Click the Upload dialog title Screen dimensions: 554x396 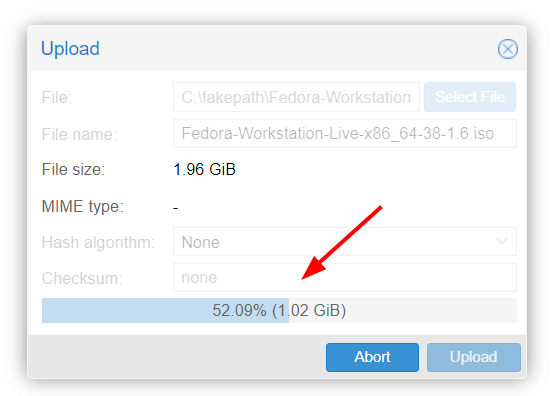point(70,49)
